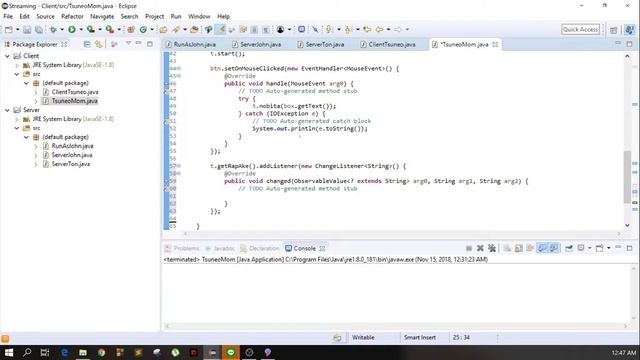Viewport: 640px width, 360px height.
Task: Toggle Mark Occurrences highlighter icon
Action: (x=220, y=29)
